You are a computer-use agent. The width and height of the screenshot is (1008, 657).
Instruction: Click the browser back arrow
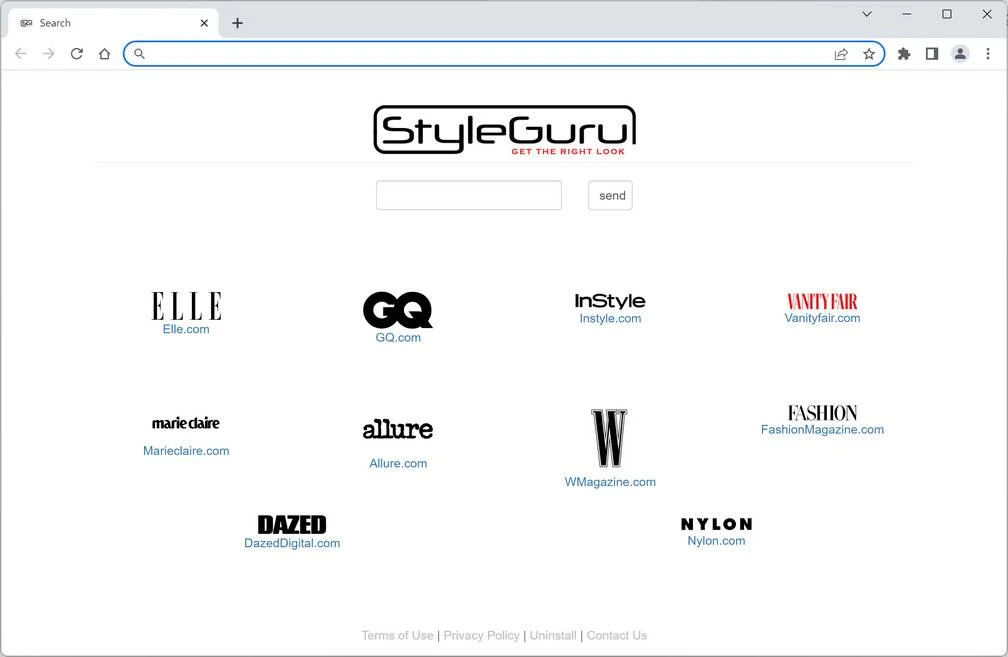(21, 54)
